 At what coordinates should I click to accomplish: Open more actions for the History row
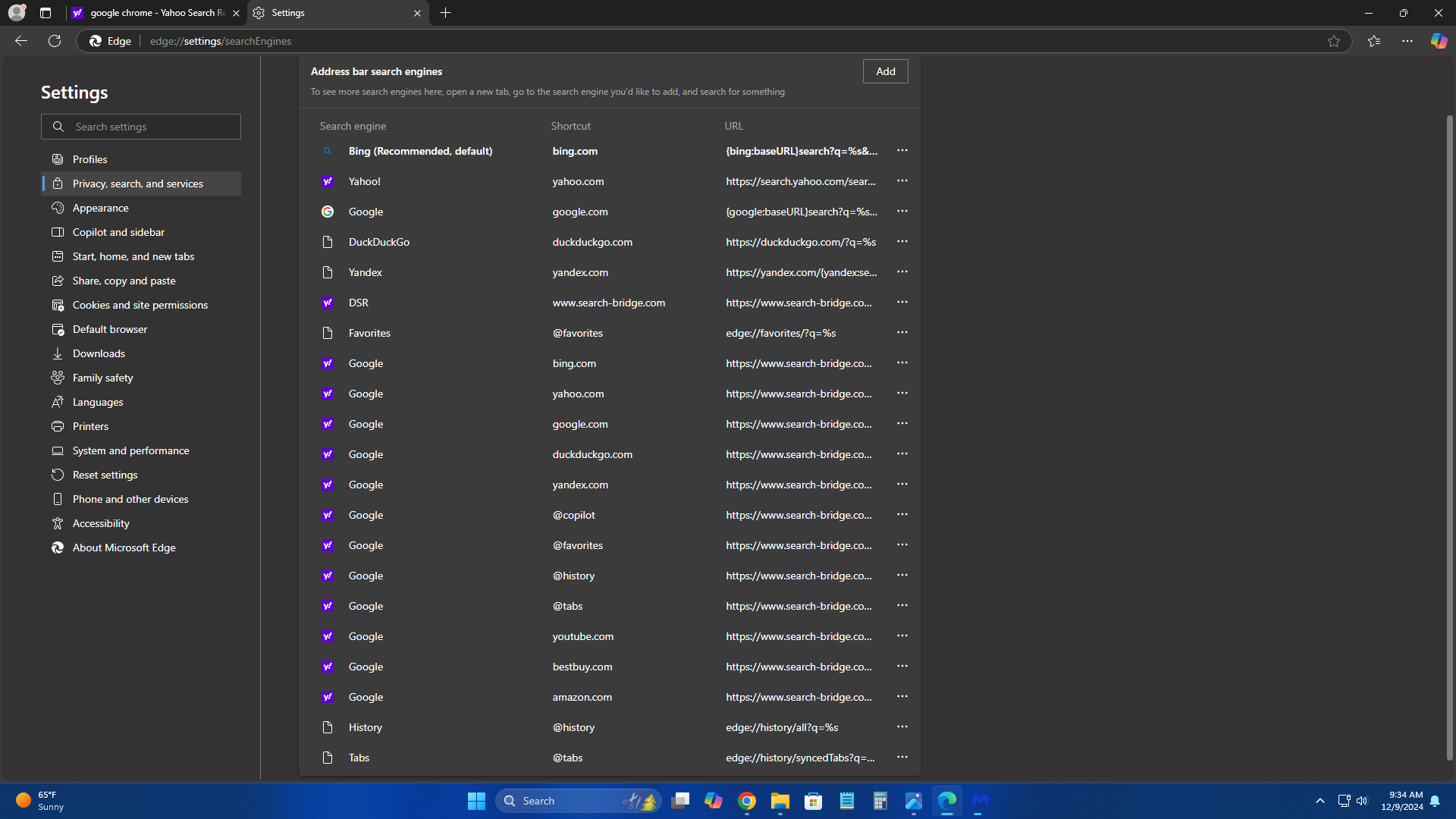point(902,726)
